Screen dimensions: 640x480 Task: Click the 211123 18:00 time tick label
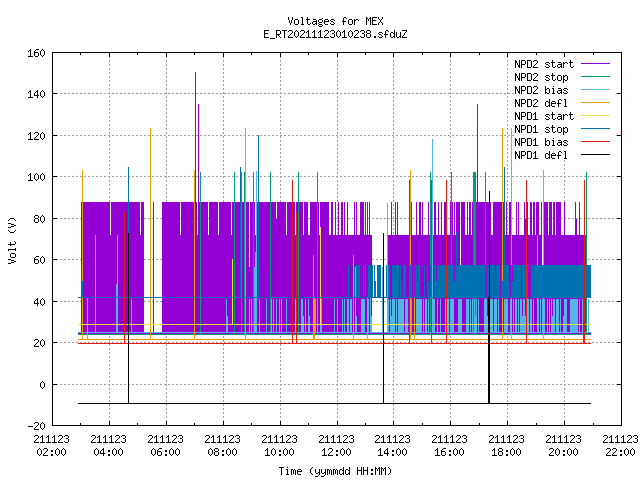point(507,446)
